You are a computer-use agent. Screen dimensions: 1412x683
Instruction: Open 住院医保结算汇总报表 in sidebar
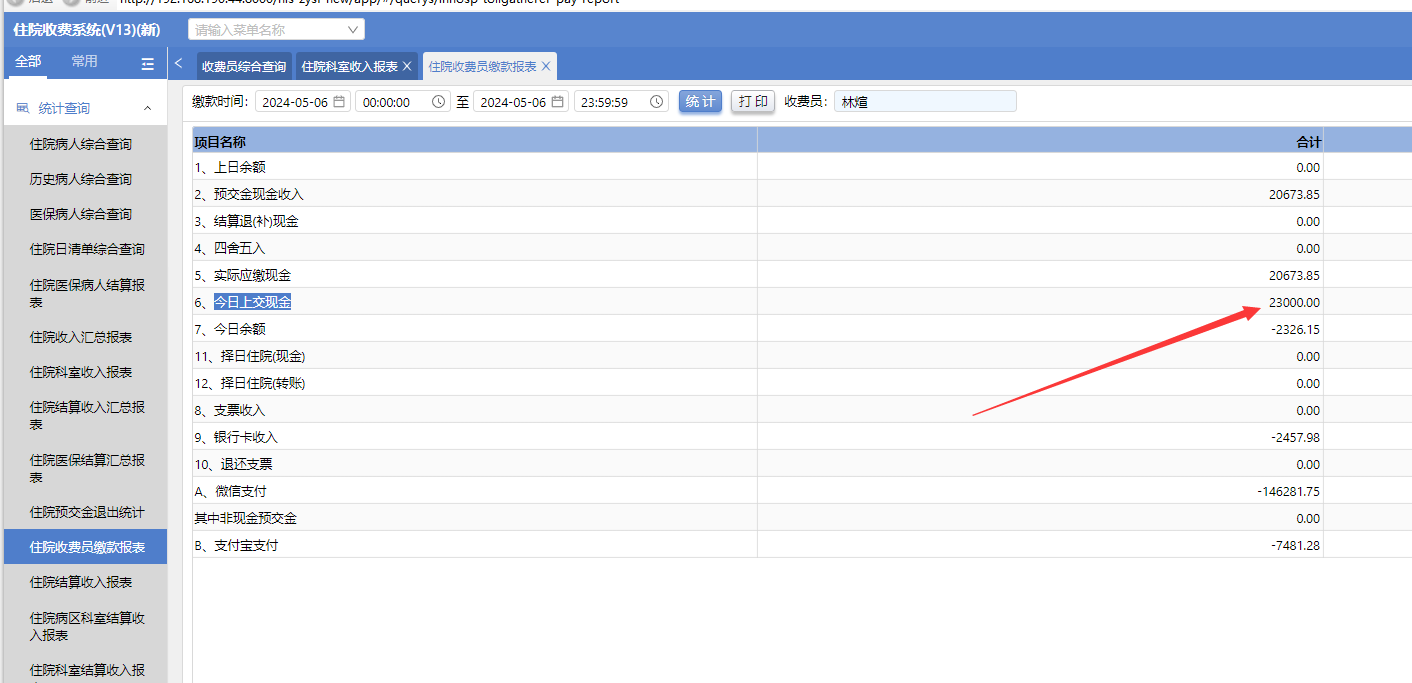pos(84,469)
